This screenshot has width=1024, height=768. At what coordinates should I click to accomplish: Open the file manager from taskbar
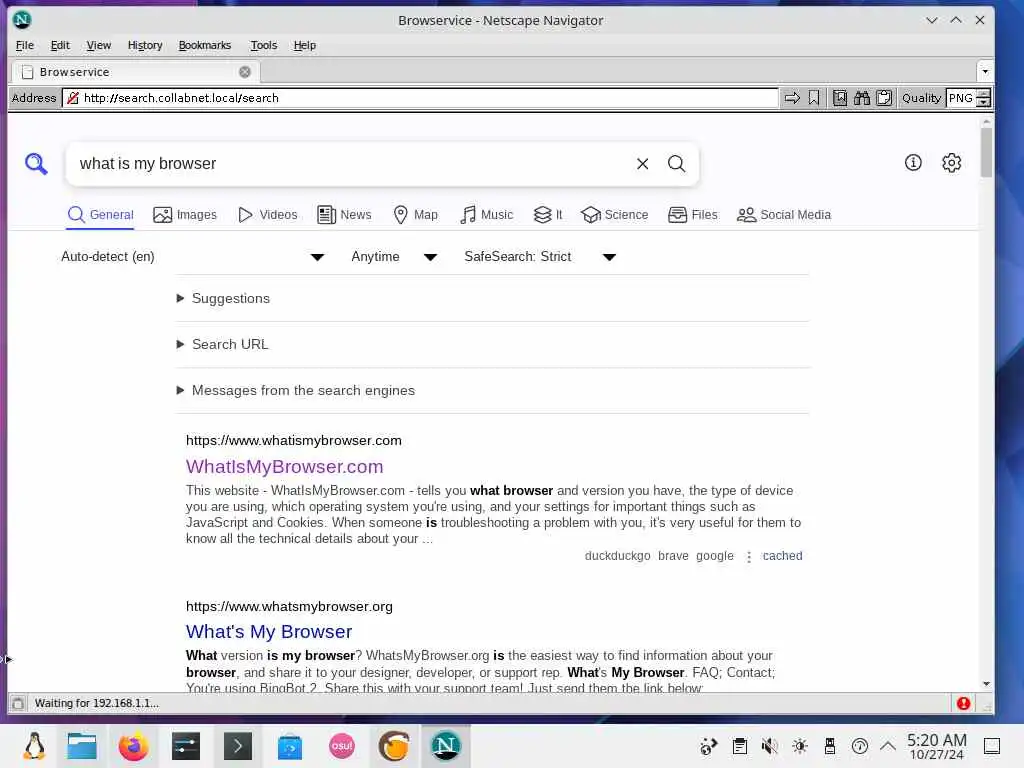[82, 746]
